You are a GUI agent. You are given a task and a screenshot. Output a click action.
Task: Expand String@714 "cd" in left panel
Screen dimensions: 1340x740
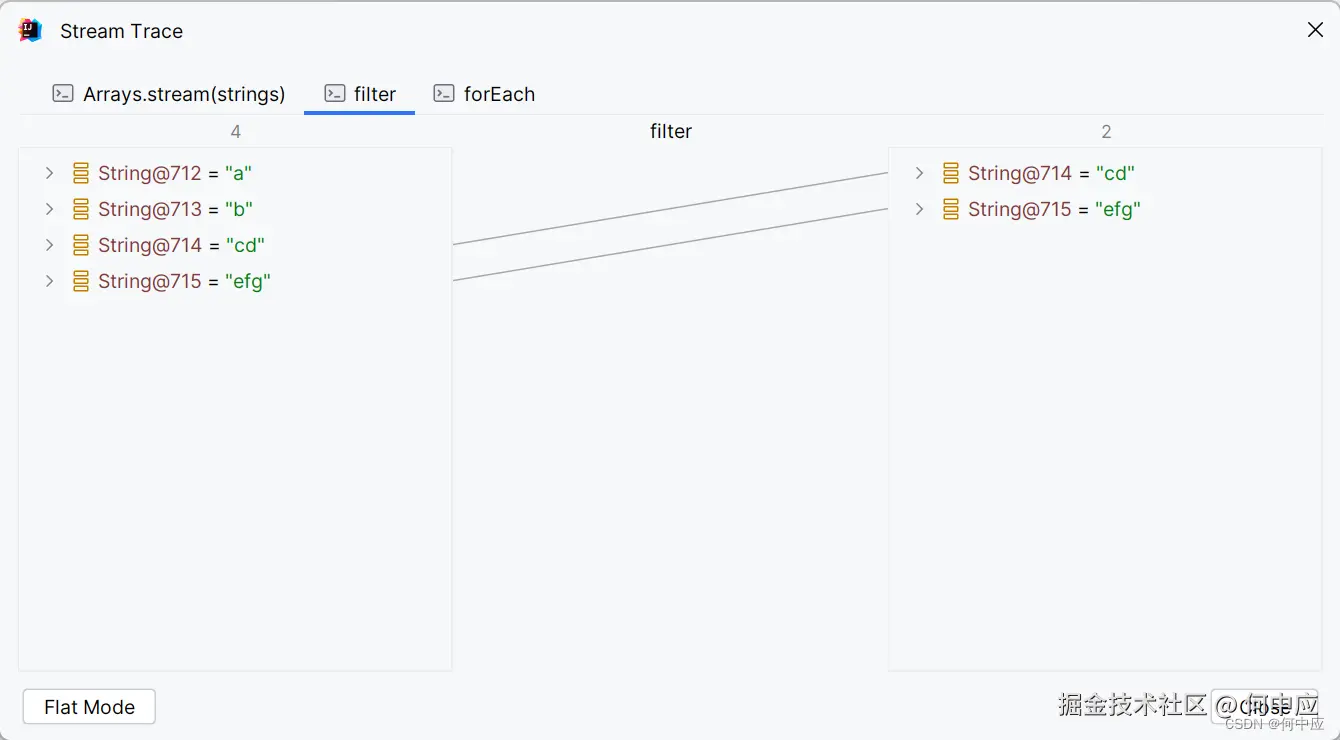point(49,246)
